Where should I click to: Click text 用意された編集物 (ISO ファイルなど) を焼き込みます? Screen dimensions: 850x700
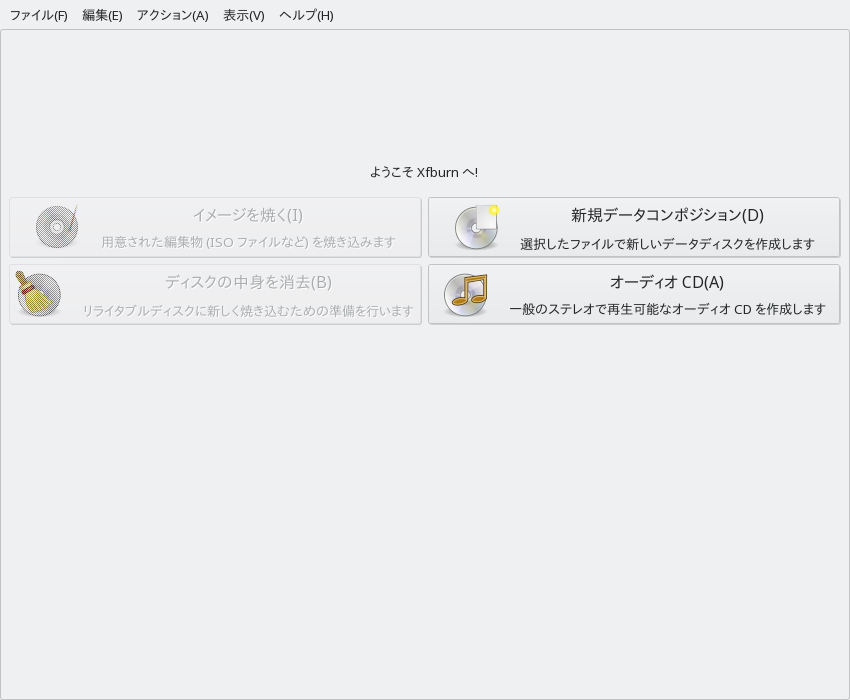click(248, 242)
